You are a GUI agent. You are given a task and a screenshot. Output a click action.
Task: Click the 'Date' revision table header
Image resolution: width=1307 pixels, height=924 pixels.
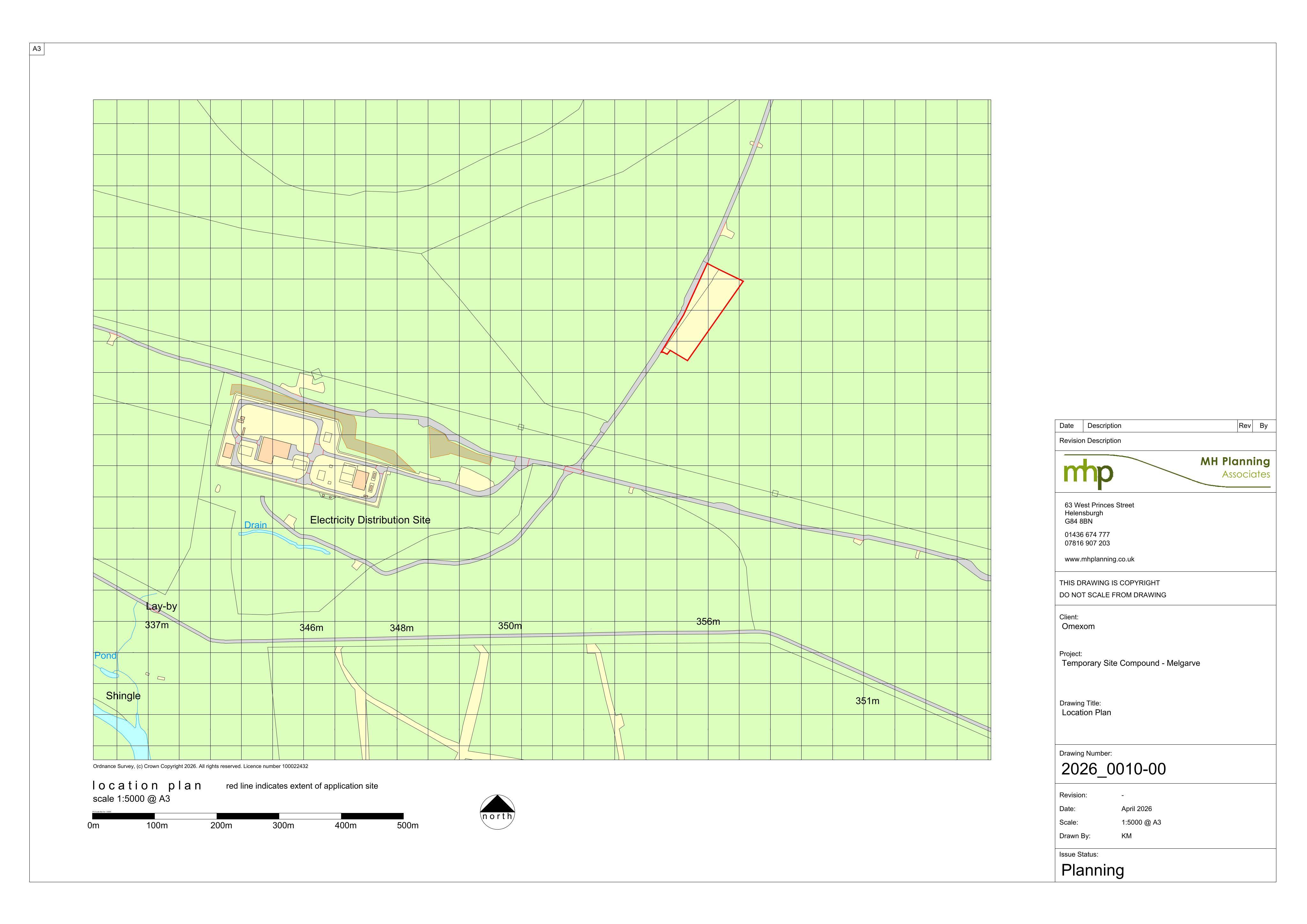(1066, 426)
